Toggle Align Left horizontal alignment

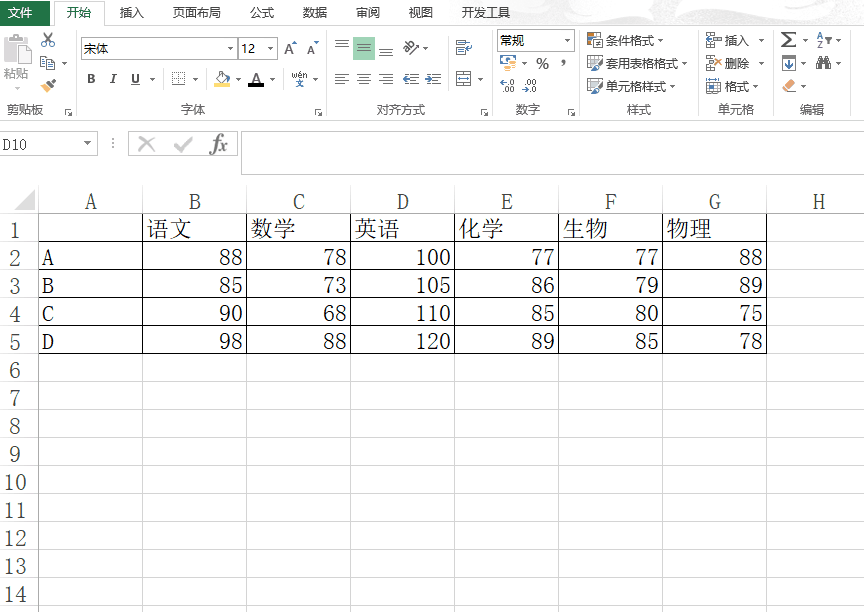[x=342, y=79]
